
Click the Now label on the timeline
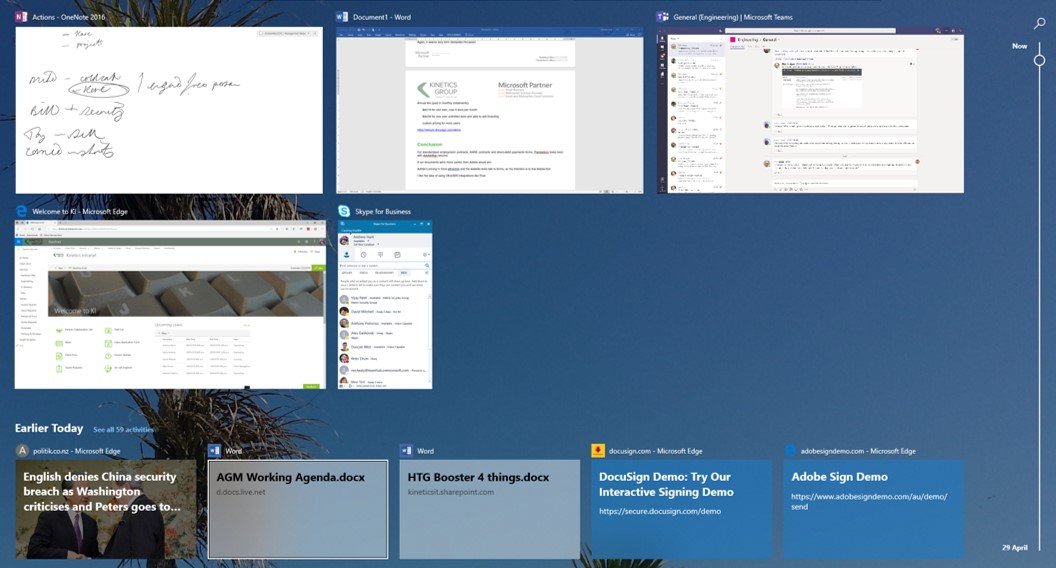click(1020, 46)
